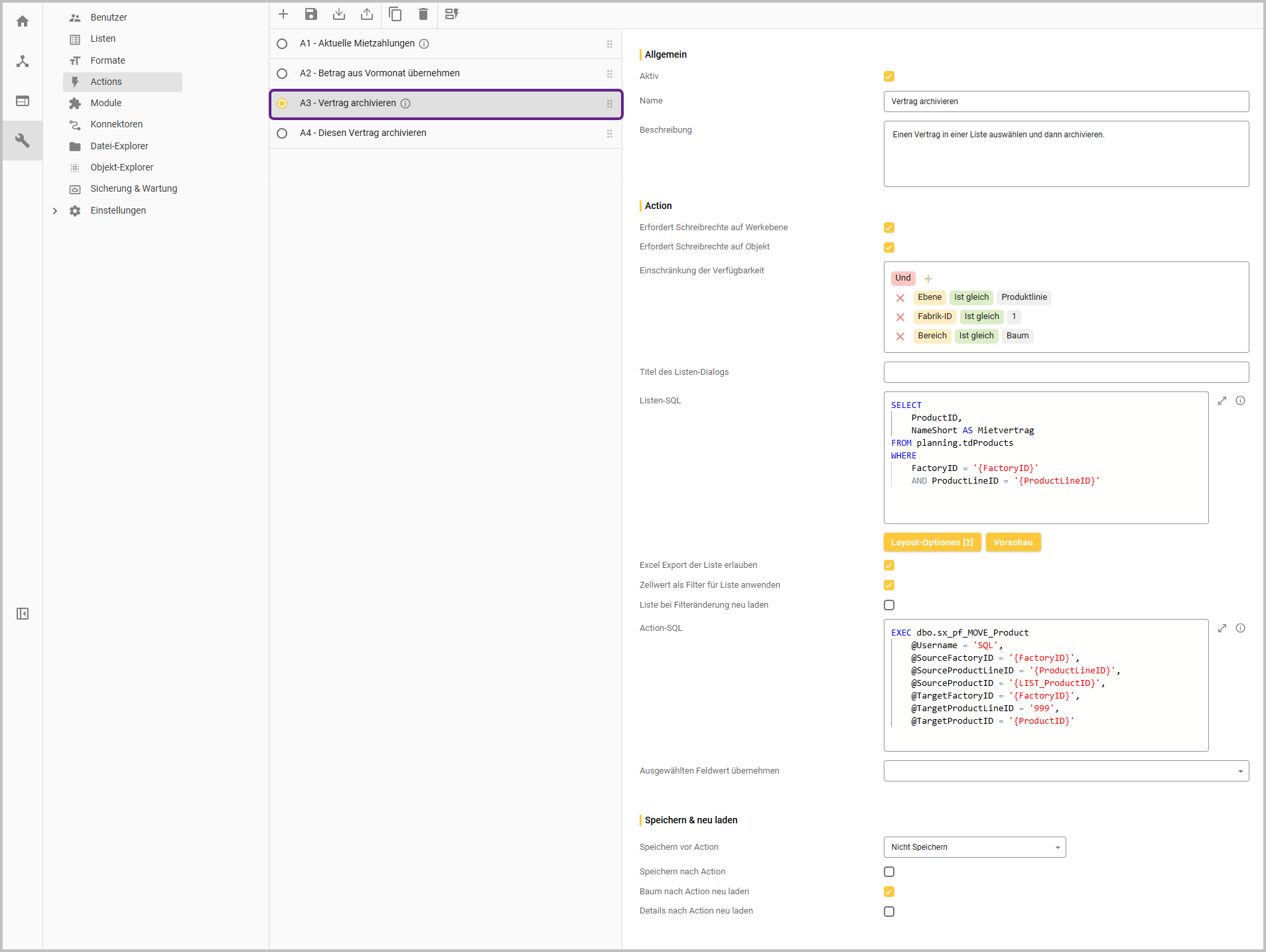The height and width of the screenshot is (952, 1266).
Task: Click the Vorschau button
Action: (1013, 543)
